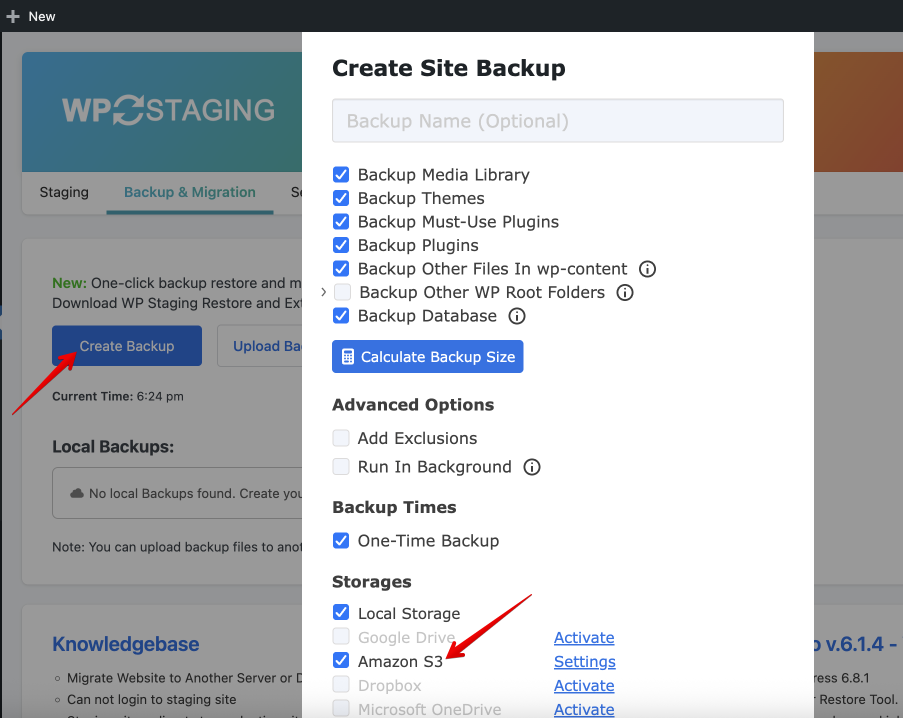This screenshot has width=903, height=718.
Task: Toggle Backup Other Files In wp-content checkbox
Action: coord(341,269)
